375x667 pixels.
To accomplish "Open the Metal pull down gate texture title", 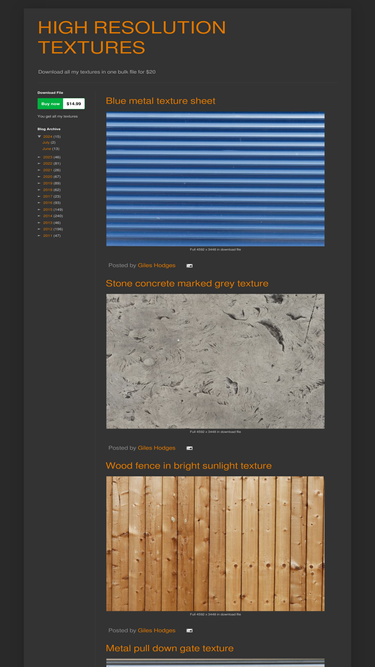I will tap(170, 648).
